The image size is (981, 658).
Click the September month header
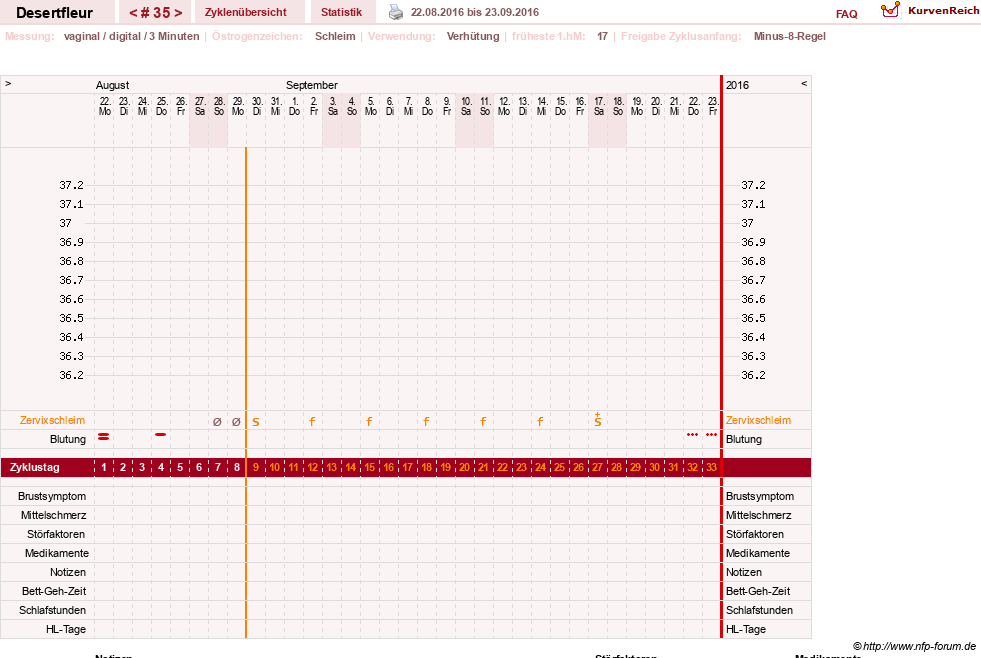point(312,85)
